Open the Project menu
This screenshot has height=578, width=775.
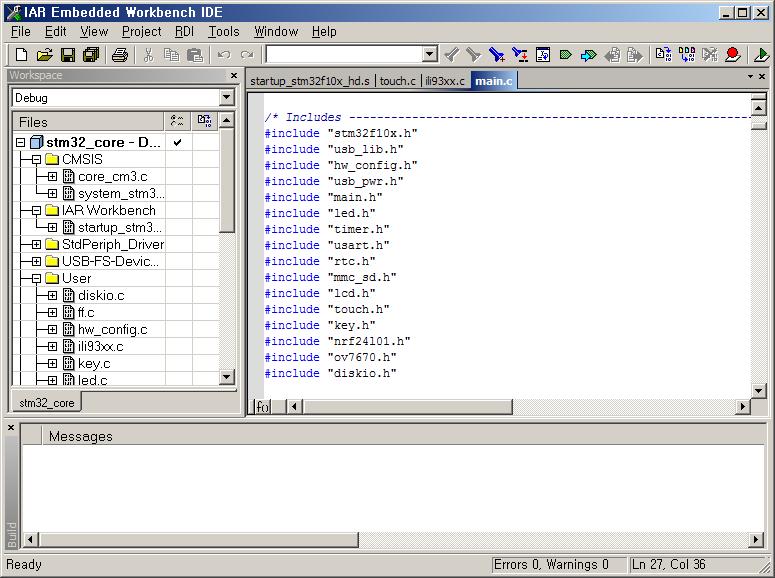[x=142, y=32]
